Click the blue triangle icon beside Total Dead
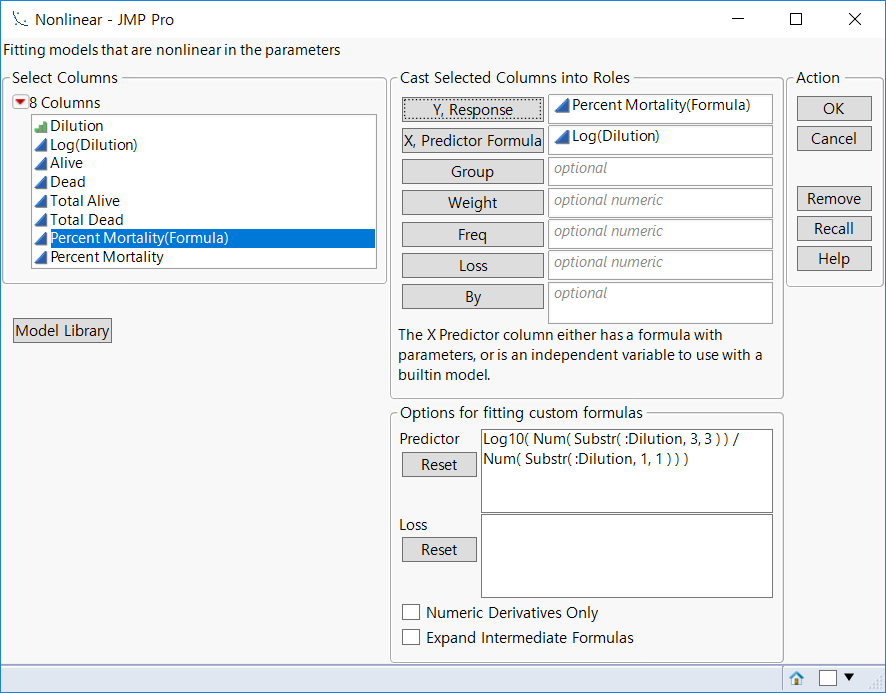 click(x=41, y=220)
